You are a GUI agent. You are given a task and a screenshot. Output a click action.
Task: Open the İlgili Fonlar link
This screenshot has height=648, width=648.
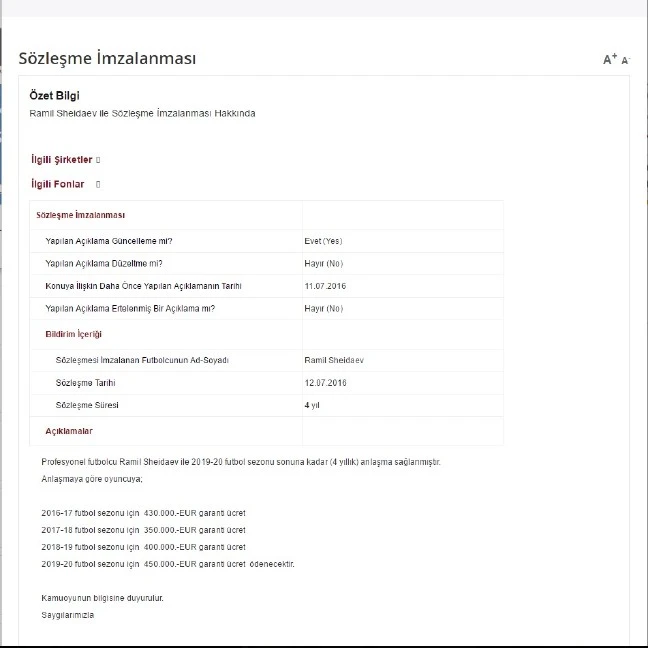click(57, 184)
